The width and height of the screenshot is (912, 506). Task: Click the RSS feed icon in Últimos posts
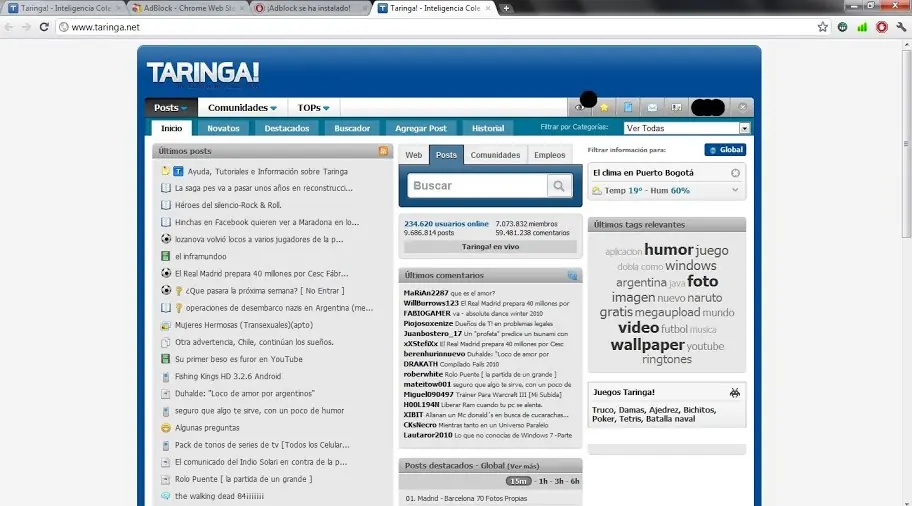click(x=383, y=151)
